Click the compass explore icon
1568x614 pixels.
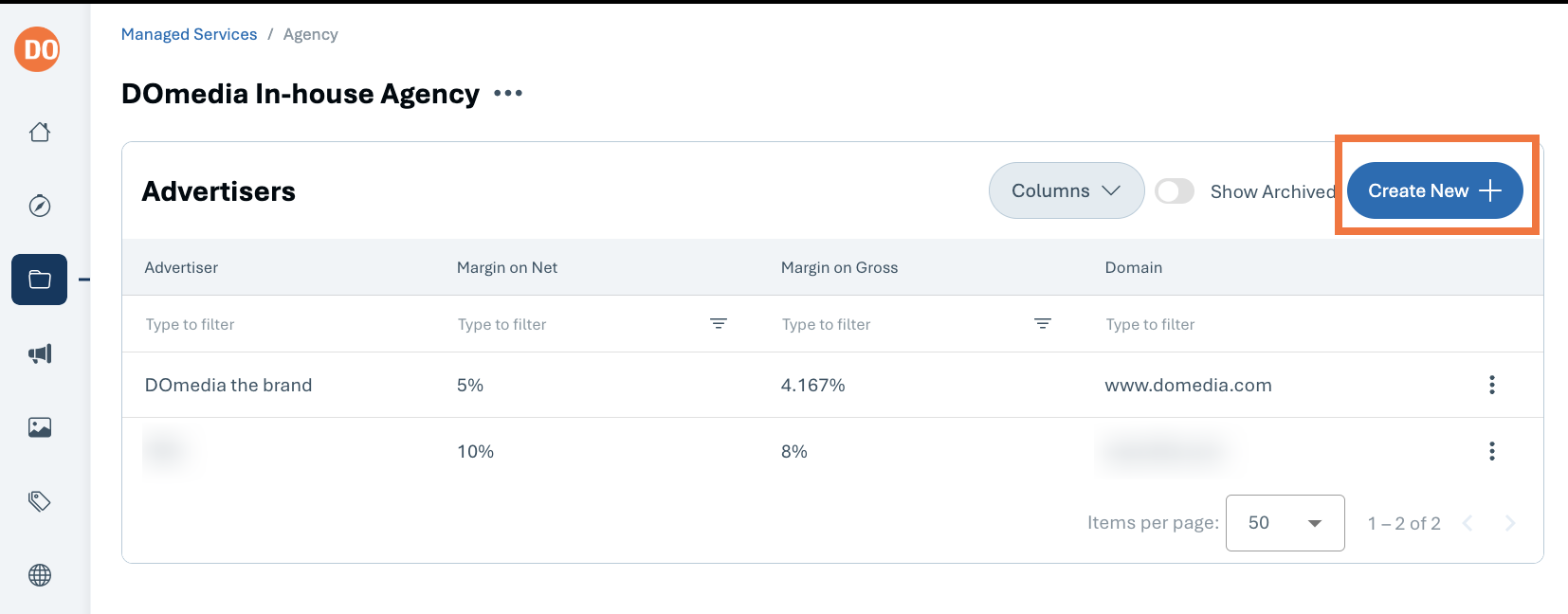coord(39,206)
